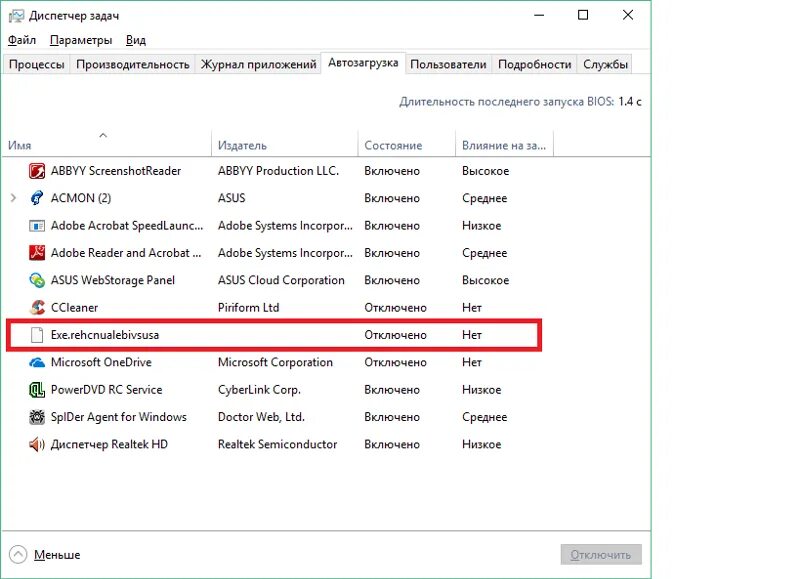Click the ABBYY ScreenshotReader icon
This screenshot has height=579, width=800.
click(x=37, y=171)
